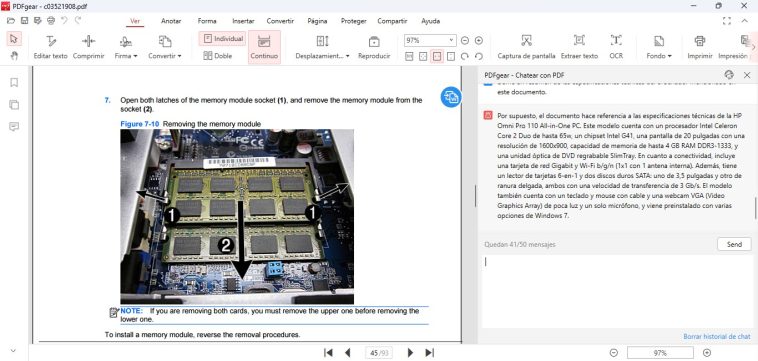
Task: Click the fit height view icon
Action: 451,57
